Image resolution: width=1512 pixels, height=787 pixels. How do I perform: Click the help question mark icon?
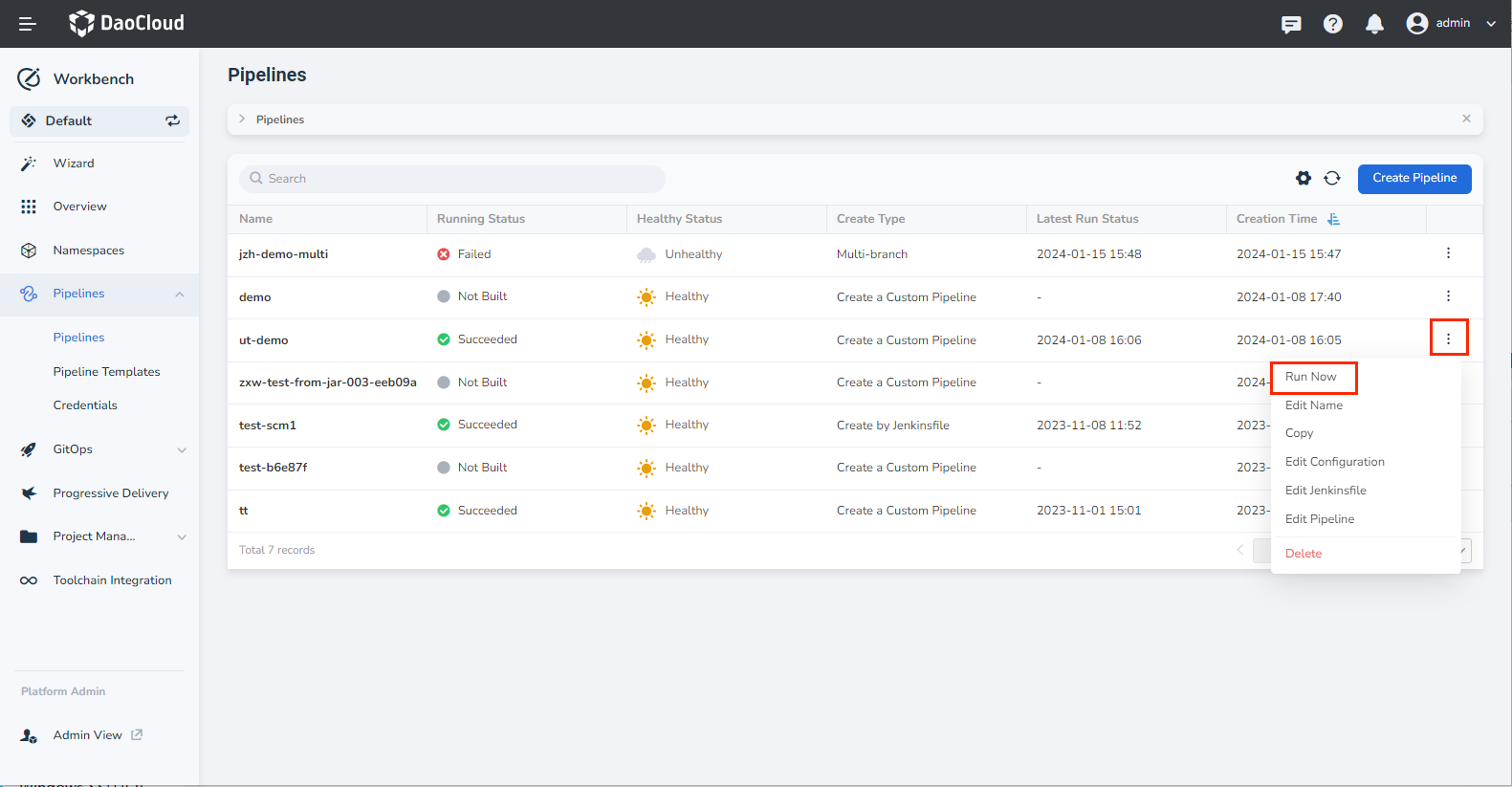point(1332,24)
